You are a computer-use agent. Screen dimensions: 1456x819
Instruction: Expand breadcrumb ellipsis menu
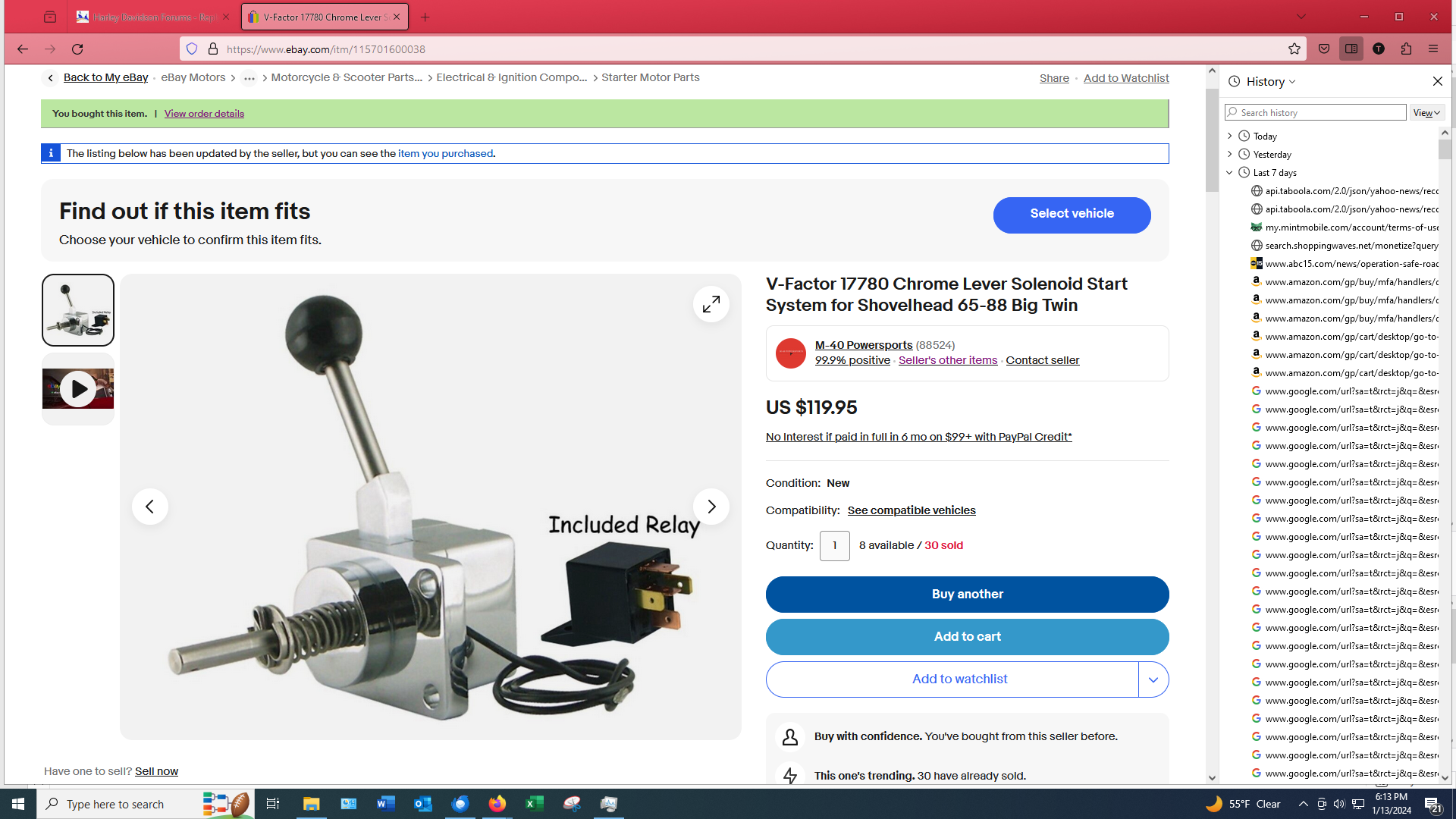[249, 78]
